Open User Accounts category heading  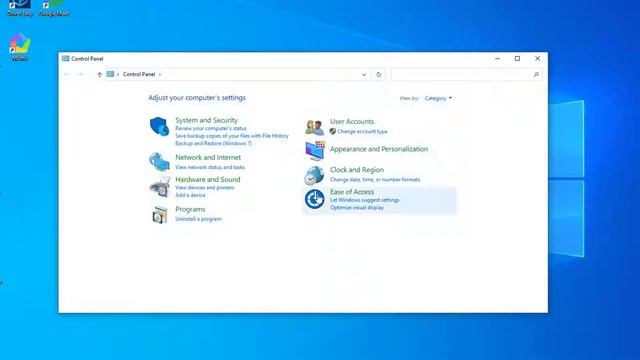point(352,121)
